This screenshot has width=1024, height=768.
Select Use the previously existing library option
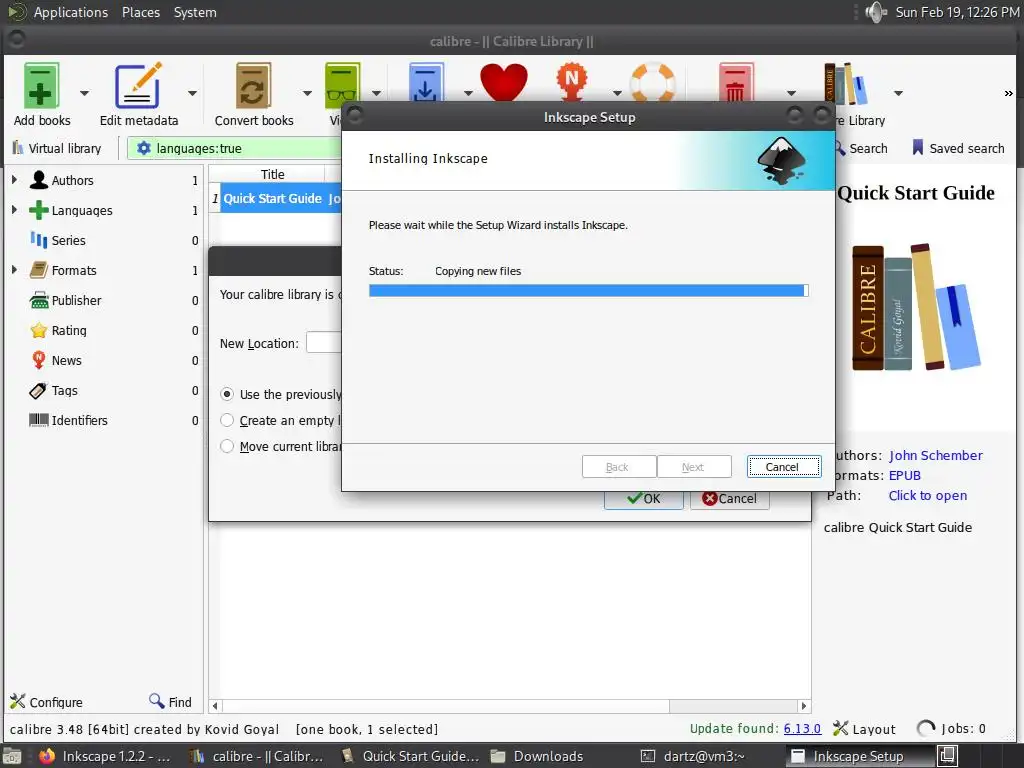click(227, 394)
